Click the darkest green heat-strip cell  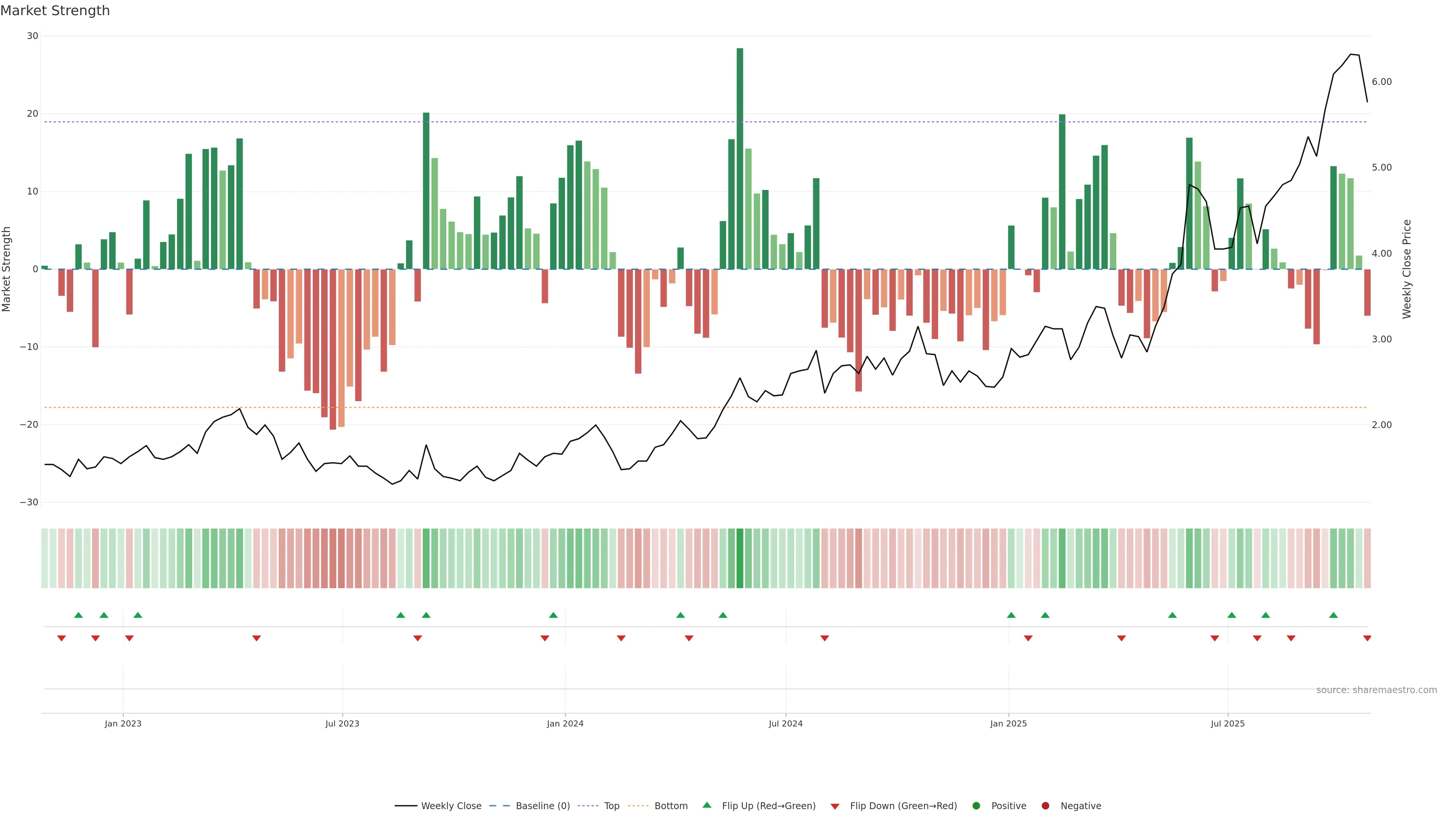(x=740, y=558)
